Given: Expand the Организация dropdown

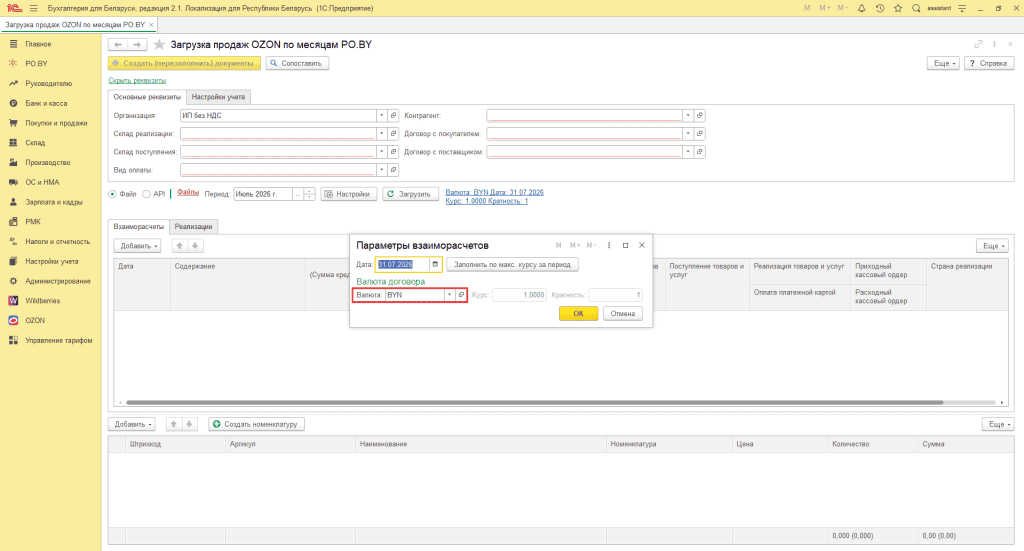Looking at the screenshot, I should tap(381, 116).
